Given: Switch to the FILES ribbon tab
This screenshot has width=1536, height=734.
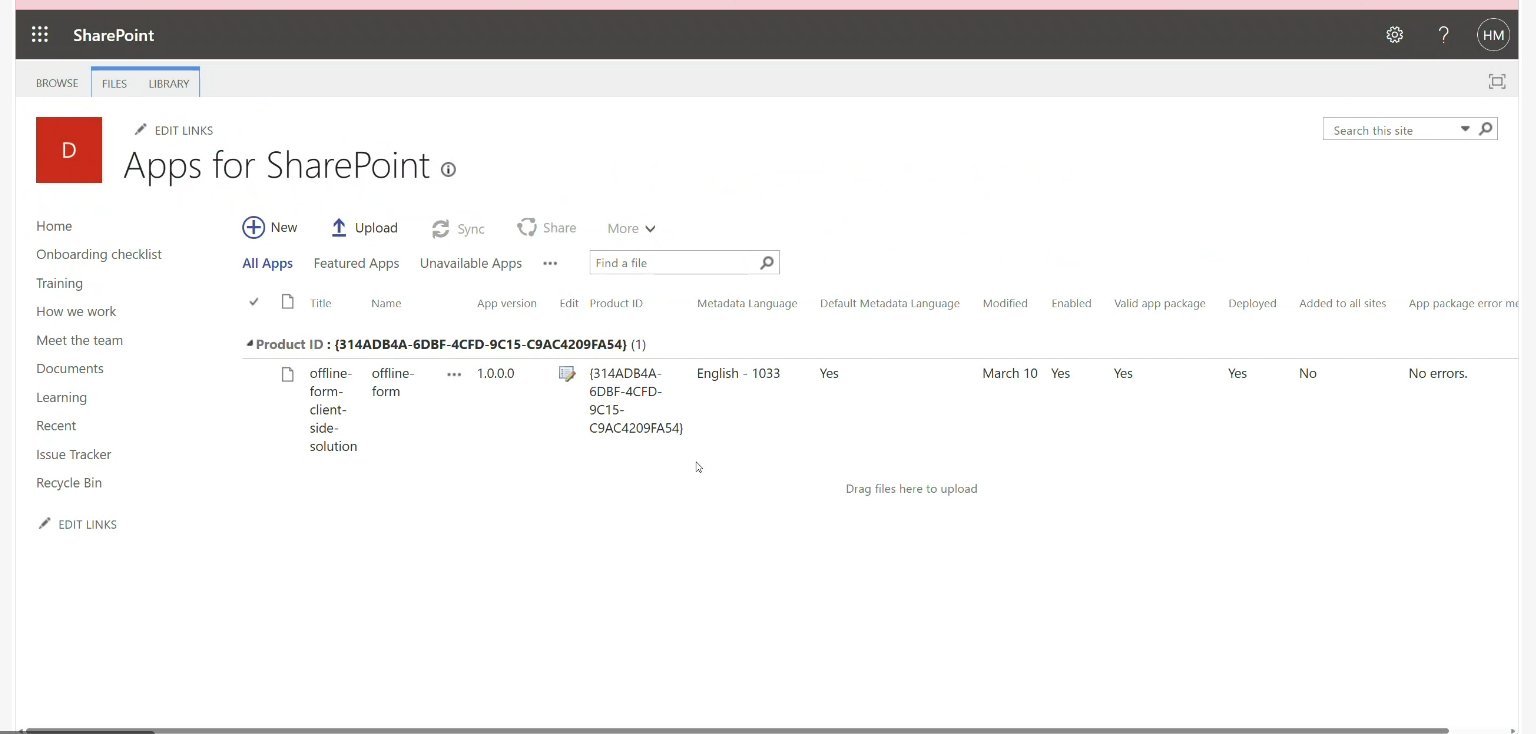Looking at the screenshot, I should coord(114,83).
